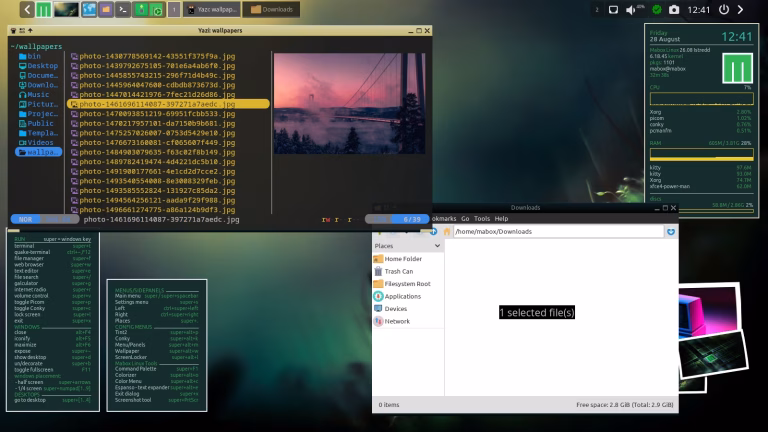Screen dimensions: 768x432
Task: Select the Projects folder in Yazi
Action: [38, 114]
